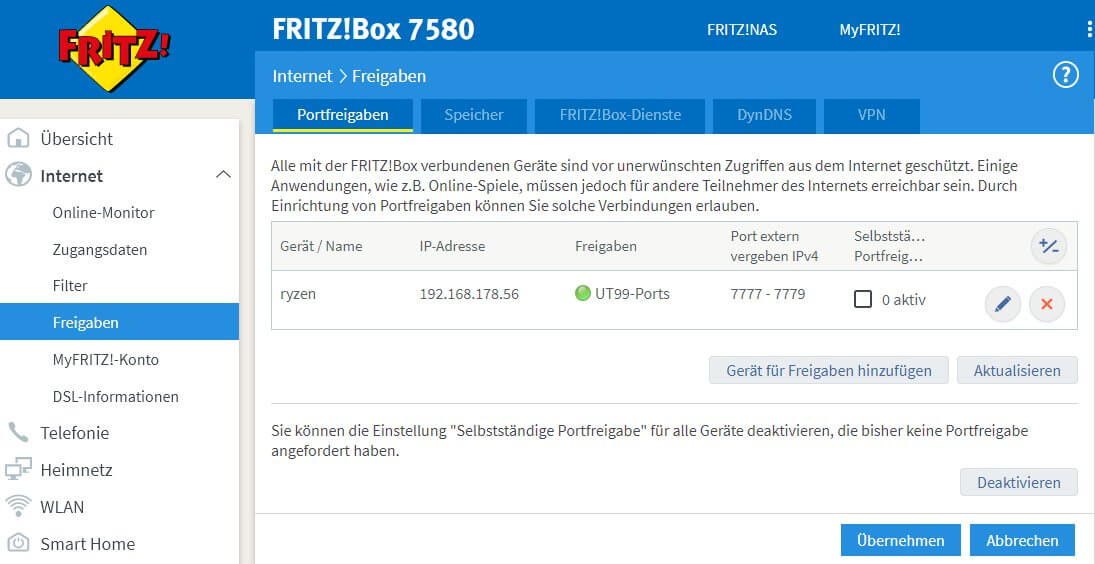1095x564 pixels.
Task: Click the Internet globe icon
Action: pyautogui.click(x=18, y=175)
